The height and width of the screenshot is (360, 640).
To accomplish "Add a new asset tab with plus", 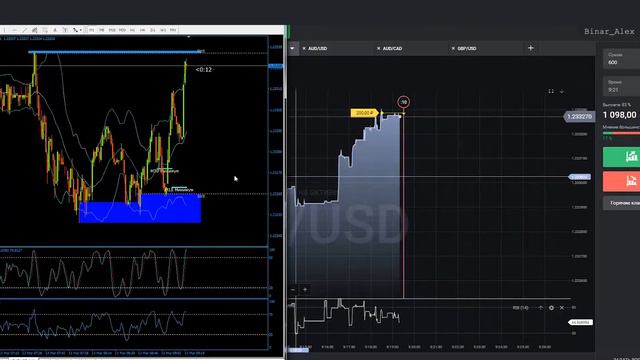I will (x=531, y=48).
